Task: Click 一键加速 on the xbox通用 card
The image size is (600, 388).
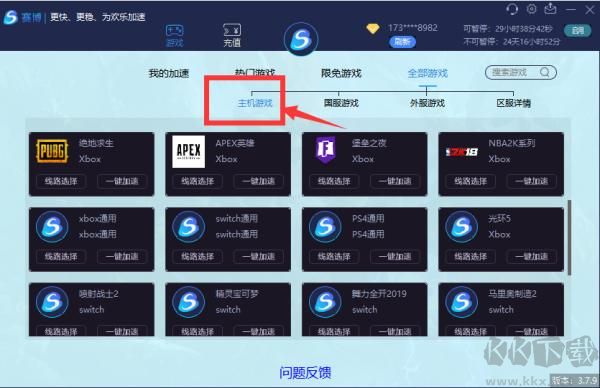Action: (x=122, y=256)
